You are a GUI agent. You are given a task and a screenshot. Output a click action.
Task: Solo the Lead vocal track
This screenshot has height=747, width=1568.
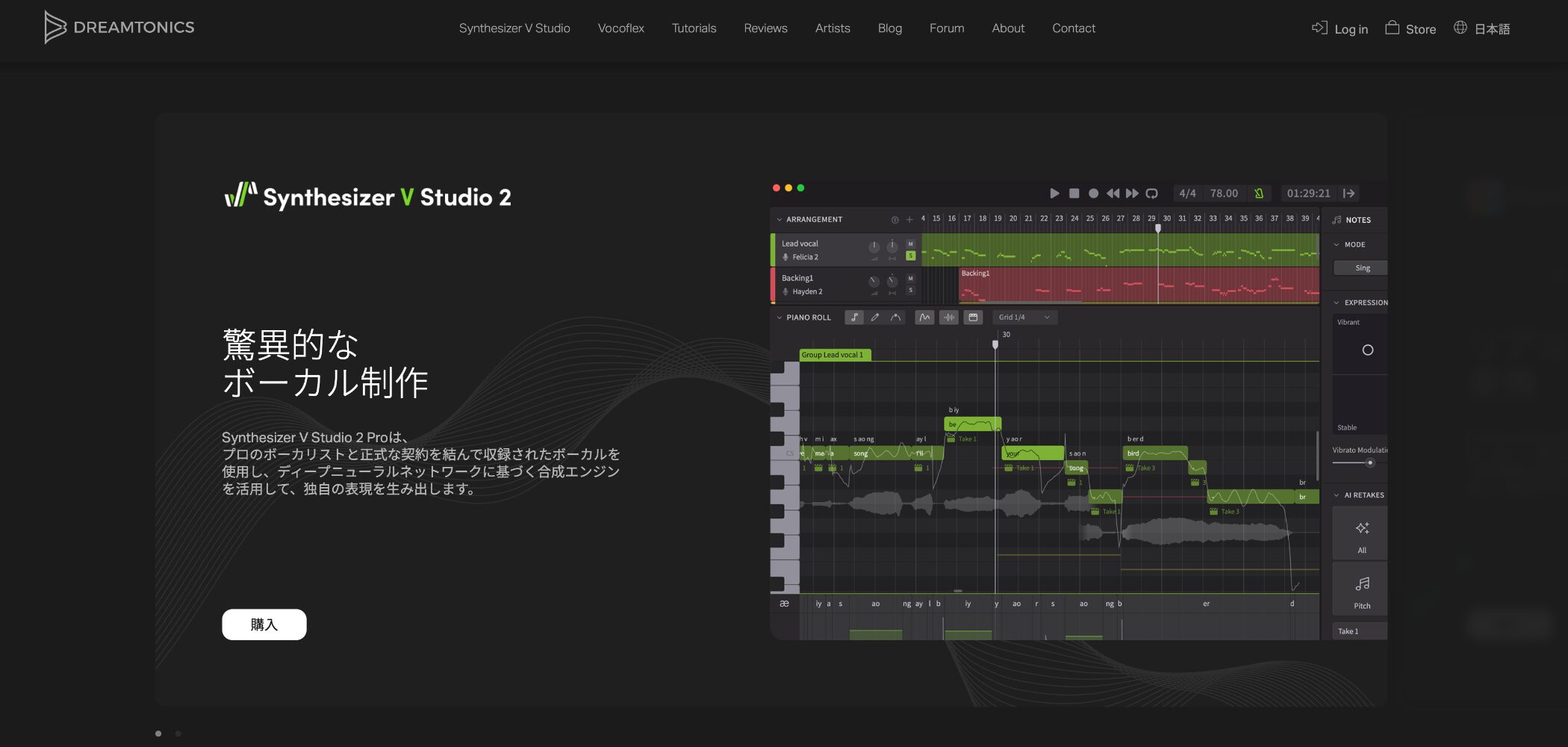point(910,255)
